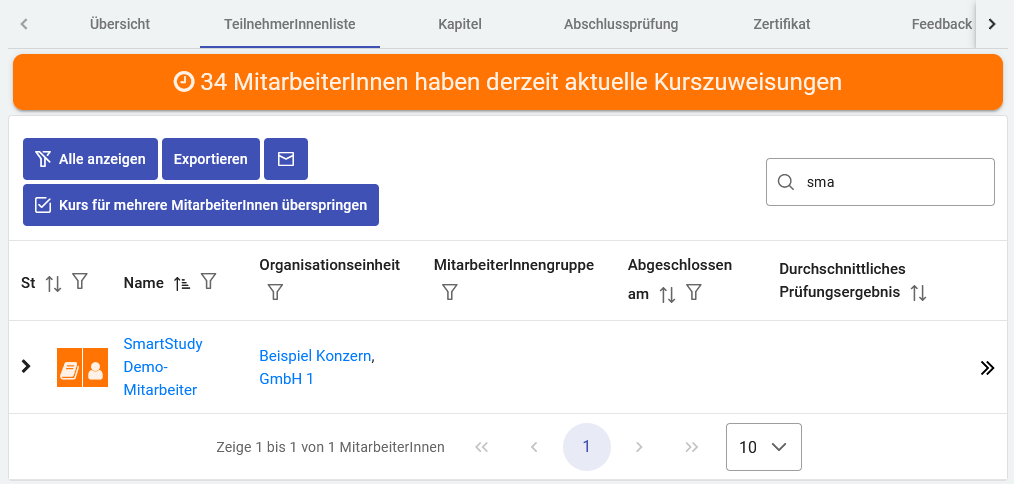Viewport: 1014px width, 484px height.
Task: Open the MitarbeiterInnengruppe column filter
Action: click(450, 292)
